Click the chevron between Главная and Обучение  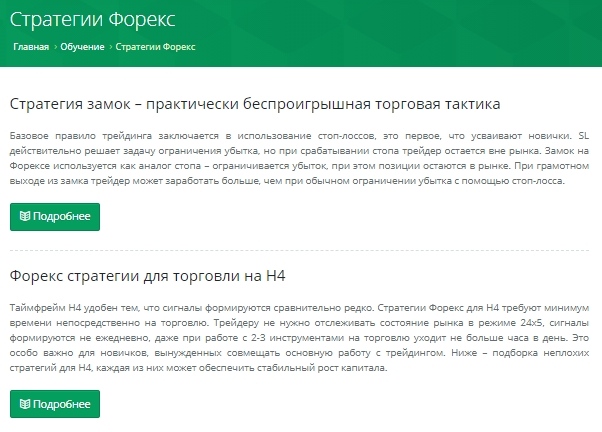coord(55,47)
